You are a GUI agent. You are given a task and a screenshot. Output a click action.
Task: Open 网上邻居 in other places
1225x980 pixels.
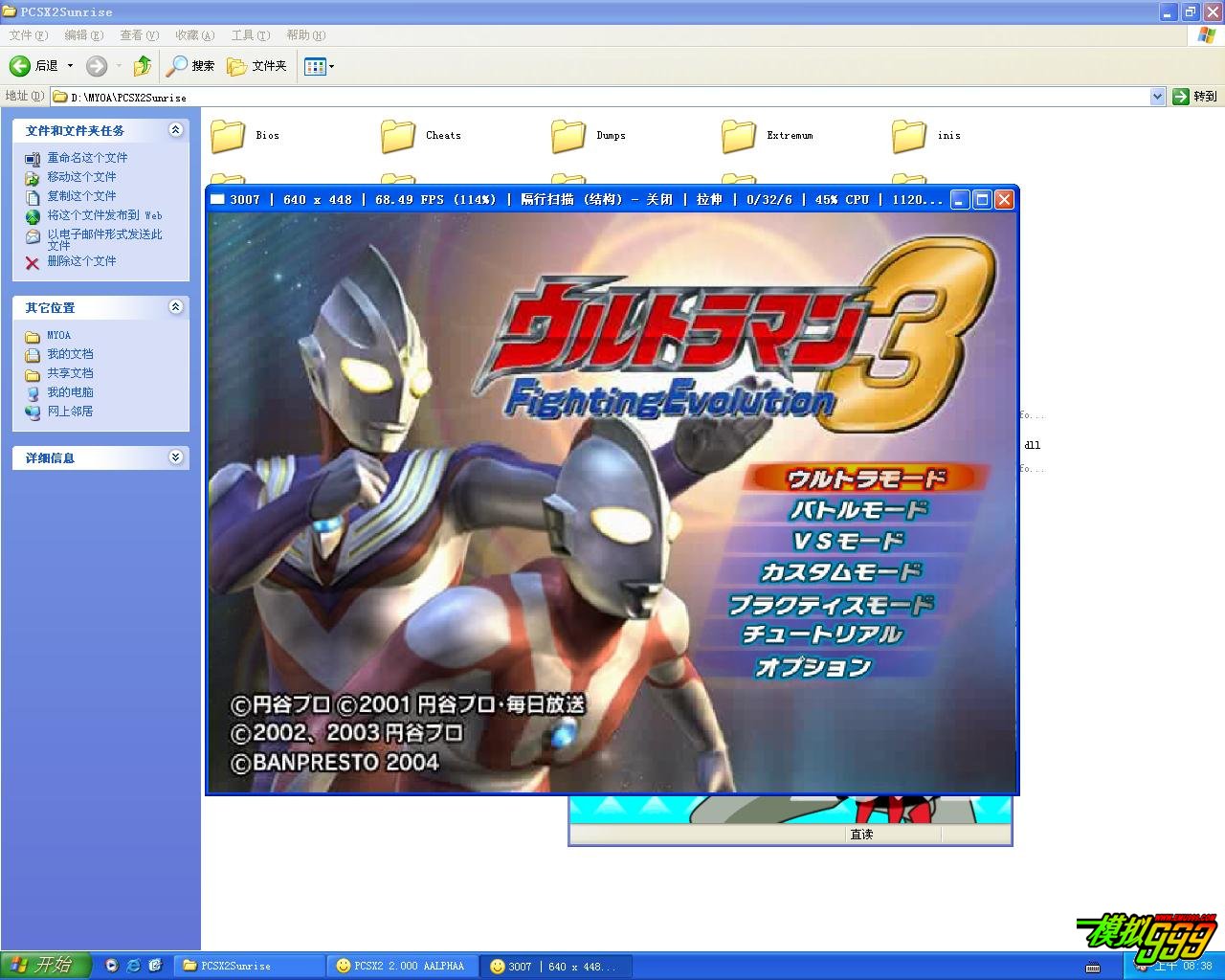click(x=70, y=412)
